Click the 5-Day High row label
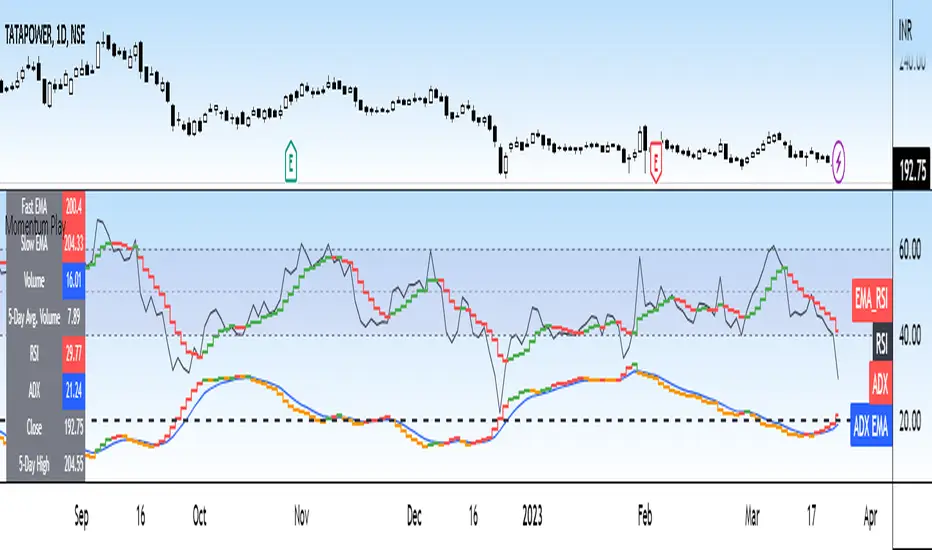The width and height of the screenshot is (932, 550). coord(34,464)
